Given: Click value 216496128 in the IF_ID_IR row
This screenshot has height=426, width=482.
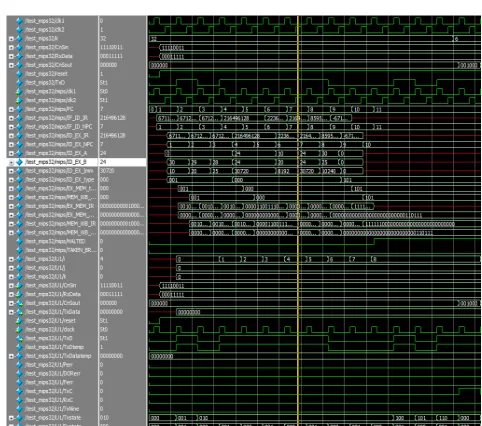Looking at the screenshot, I should (112, 118).
